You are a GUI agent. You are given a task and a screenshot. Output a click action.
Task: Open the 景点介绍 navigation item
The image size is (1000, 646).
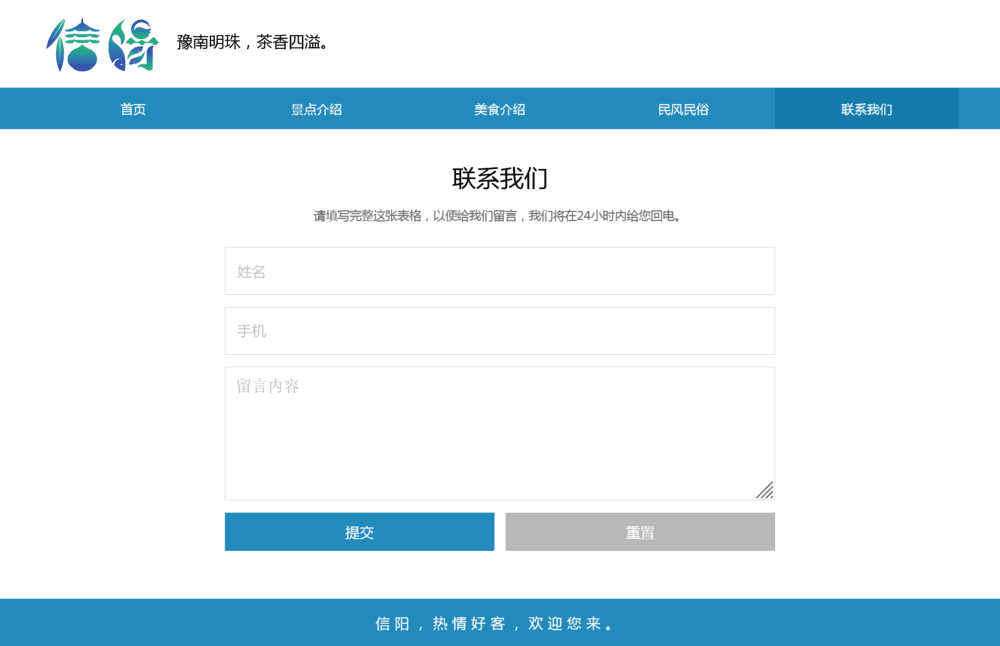[316, 109]
